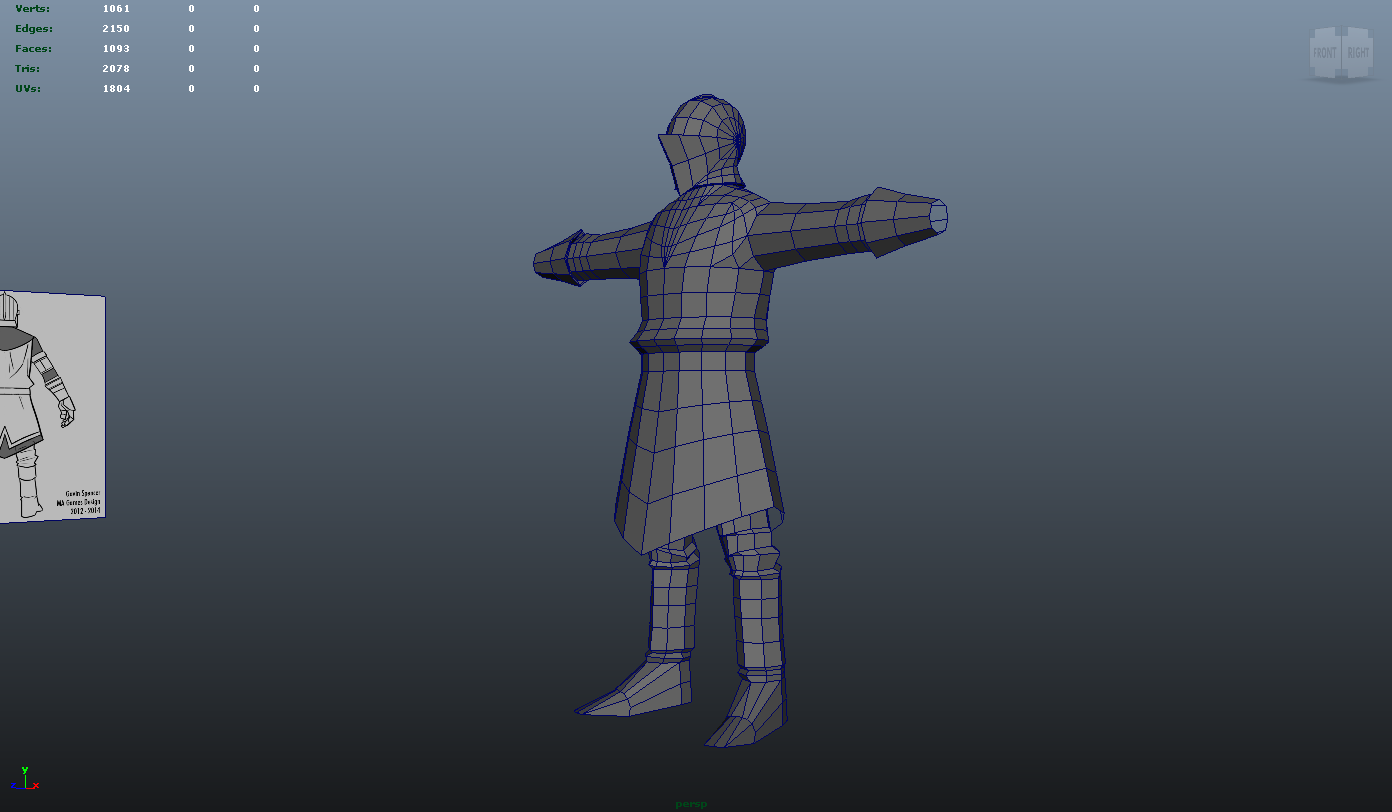Image resolution: width=1392 pixels, height=812 pixels.
Task: Click the triangle count value 2078
Action: (x=116, y=69)
